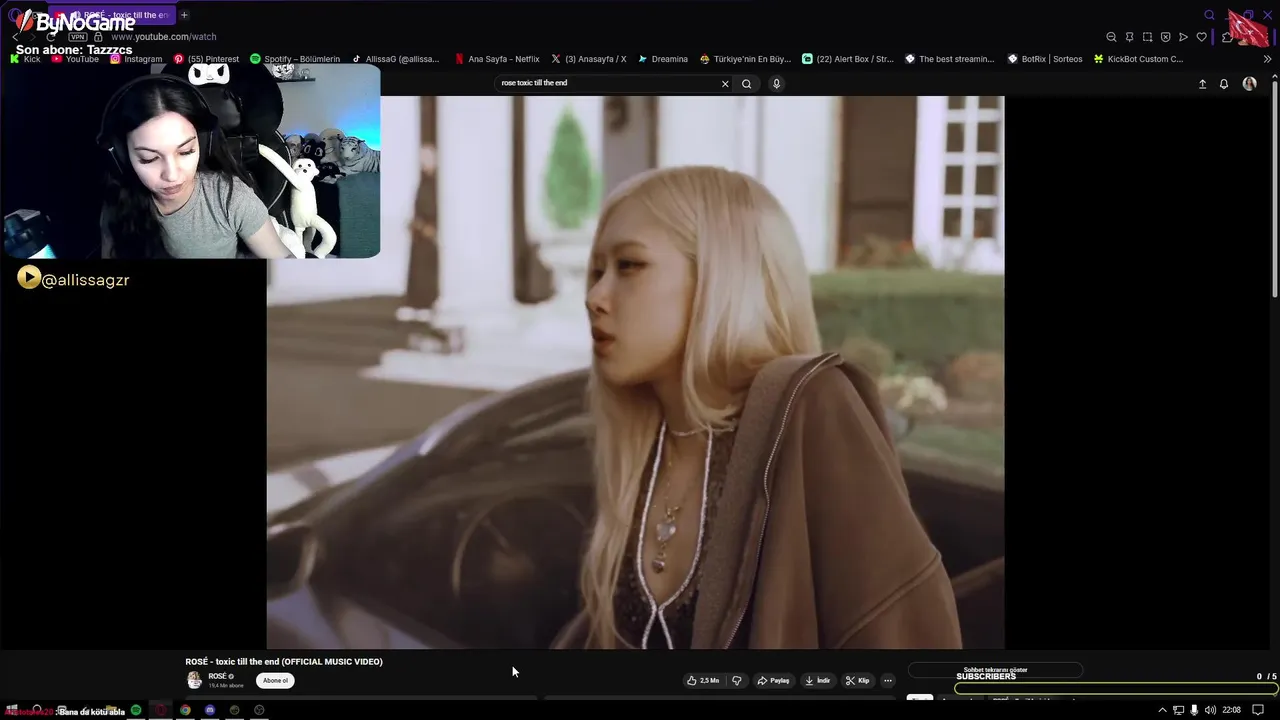Open more actions three-dot menu
Image resolution: width=1280 pixels, height=720 pixels.
887,680
